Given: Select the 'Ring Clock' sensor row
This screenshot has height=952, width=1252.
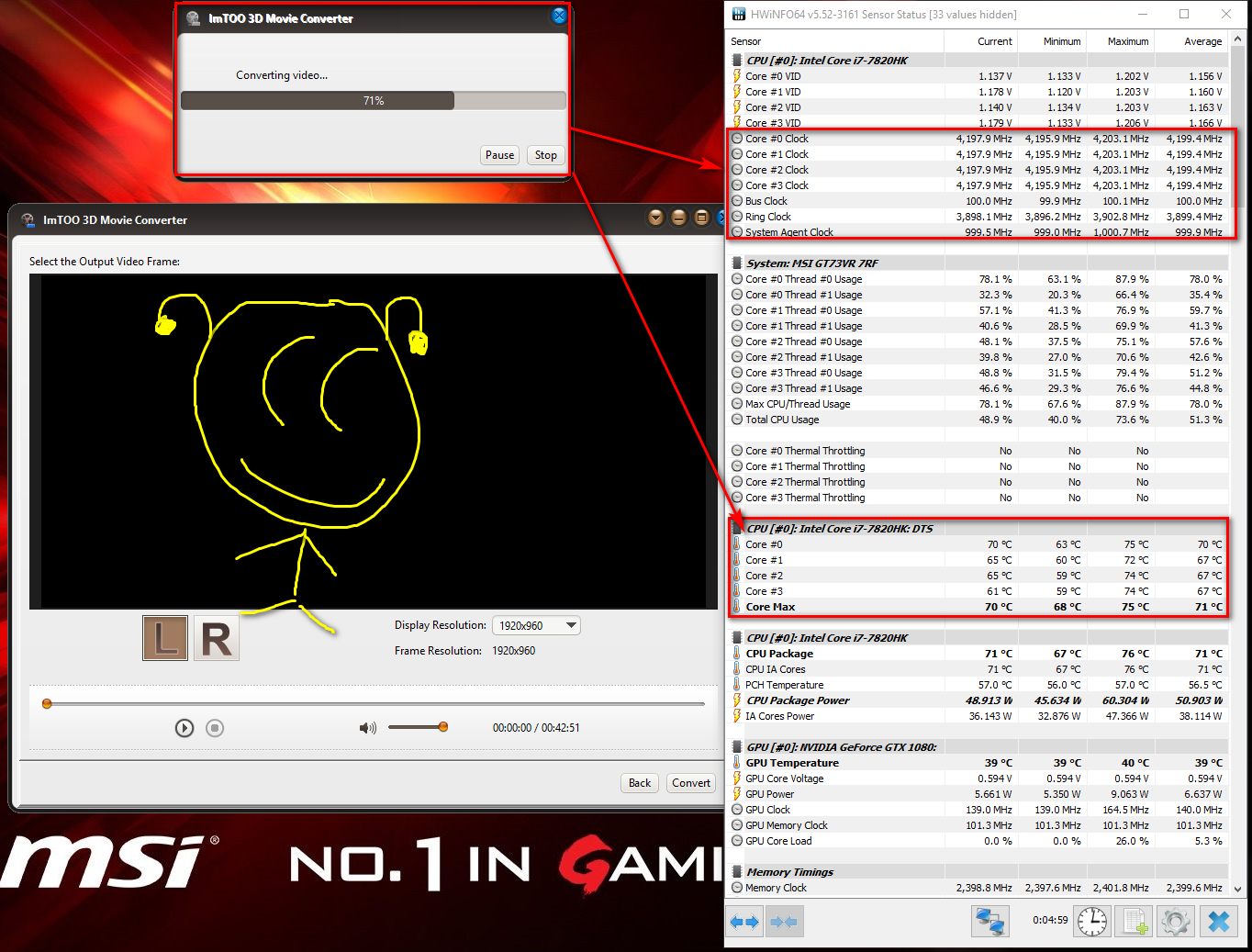Looking at the screenshot, I should pos(978,217).
